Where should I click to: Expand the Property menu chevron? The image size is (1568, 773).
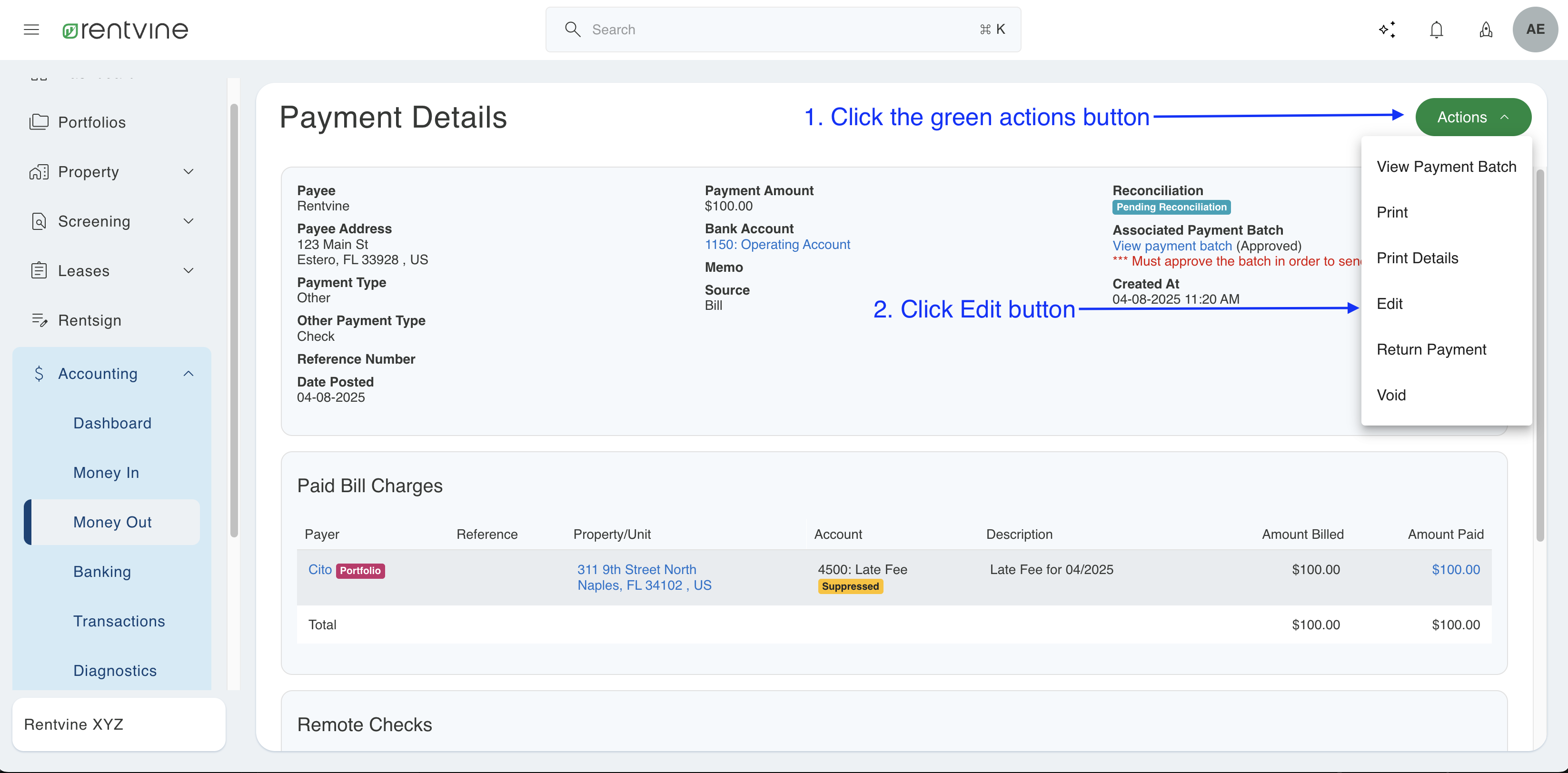[189, 172]
